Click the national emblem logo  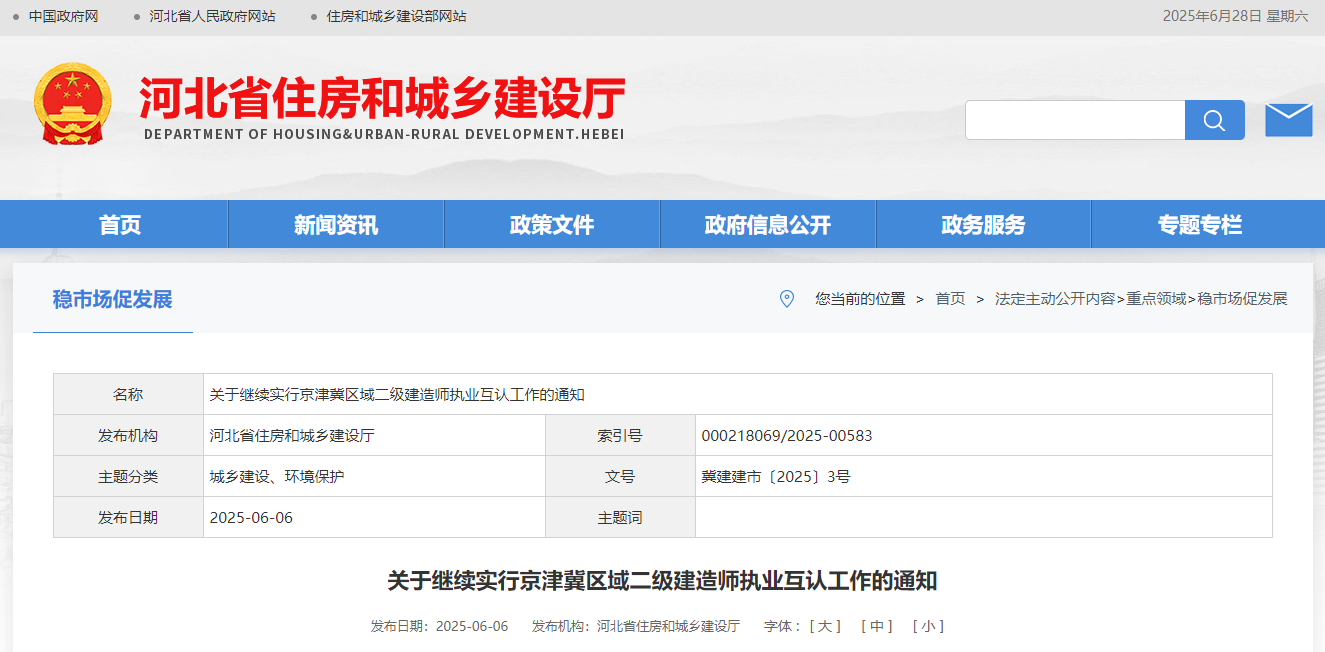(73, 103)
